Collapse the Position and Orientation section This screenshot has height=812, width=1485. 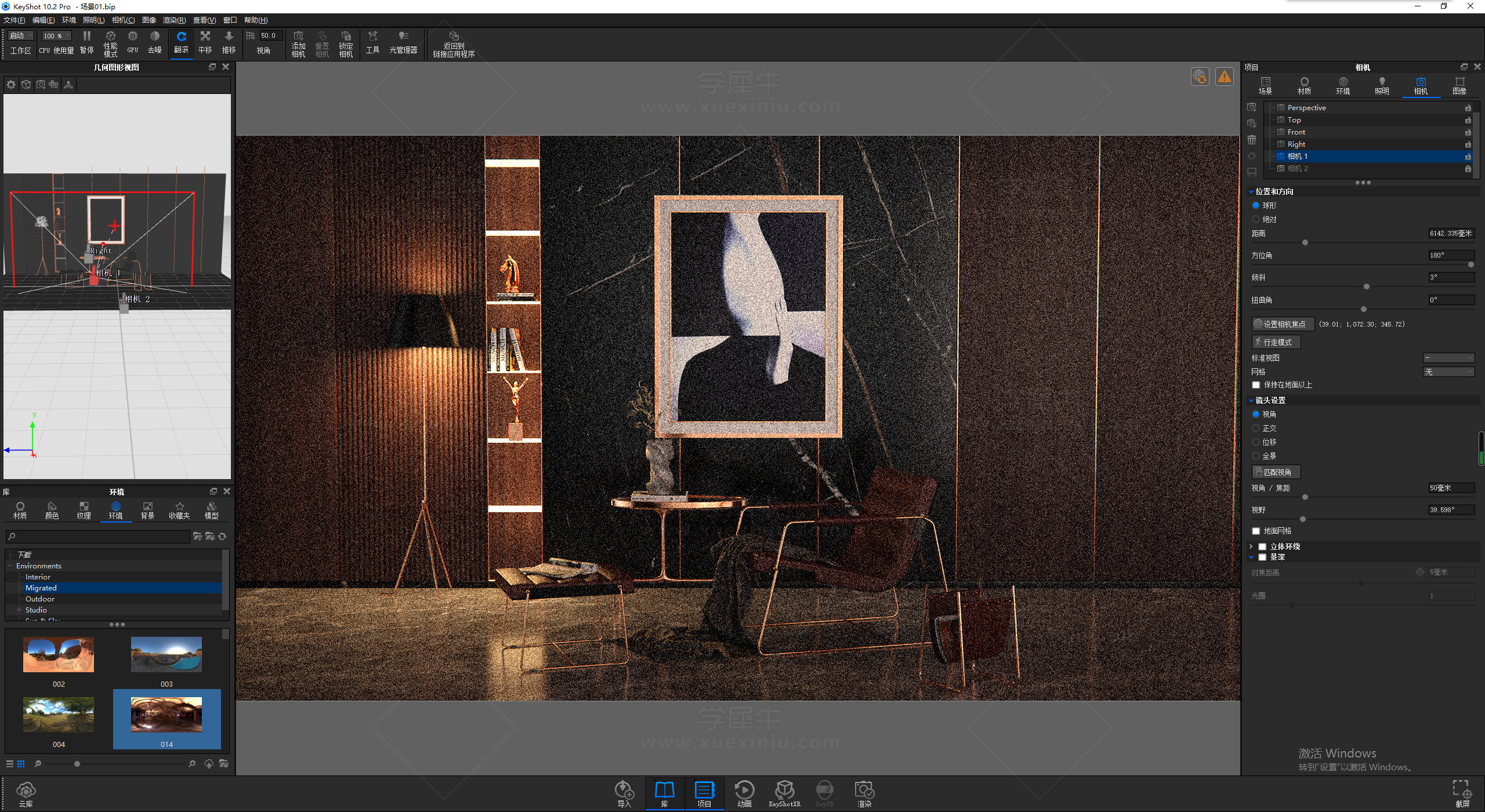tap(1251, 191)
